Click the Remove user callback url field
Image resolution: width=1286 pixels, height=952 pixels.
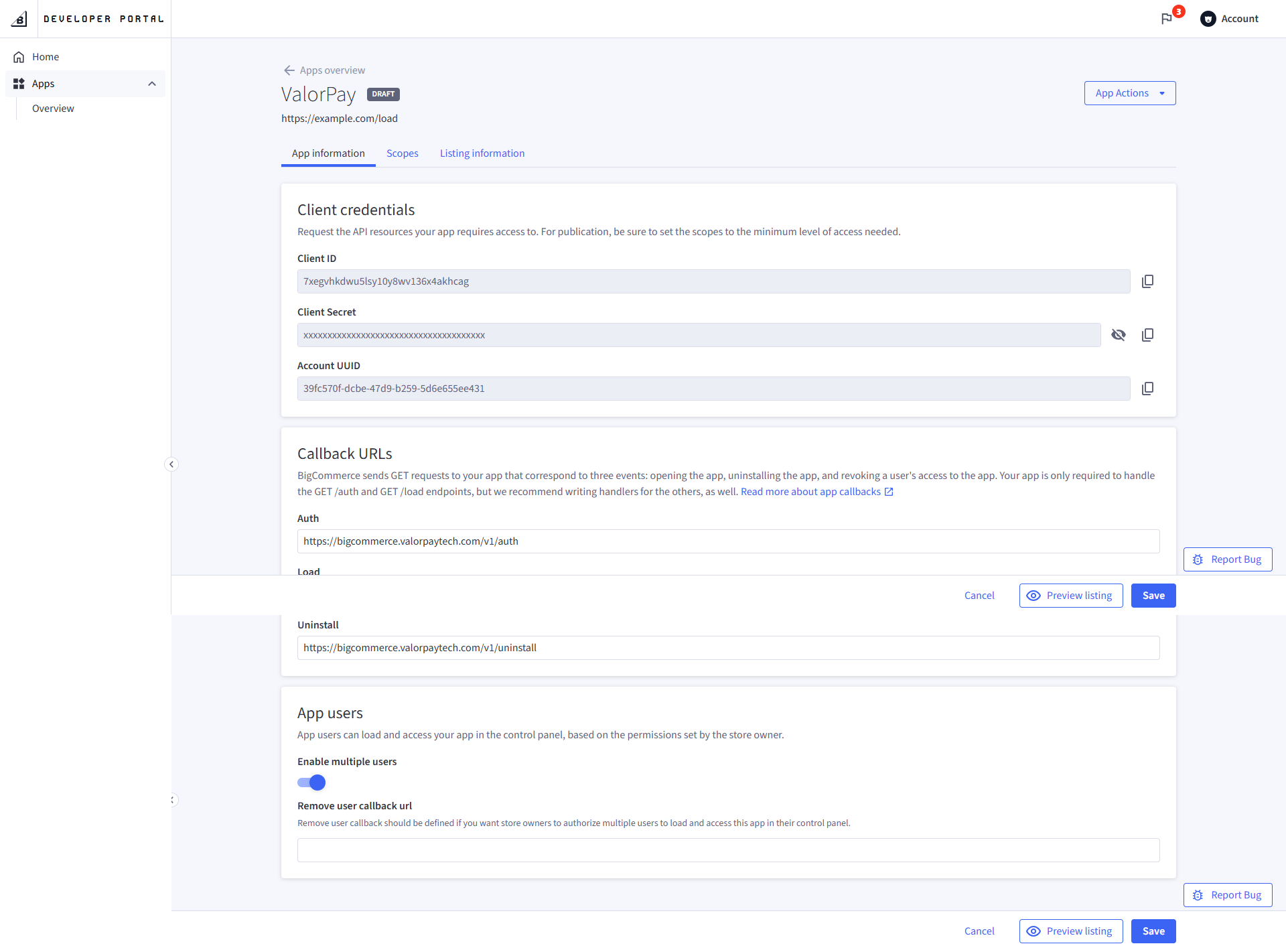click(728, 850)
